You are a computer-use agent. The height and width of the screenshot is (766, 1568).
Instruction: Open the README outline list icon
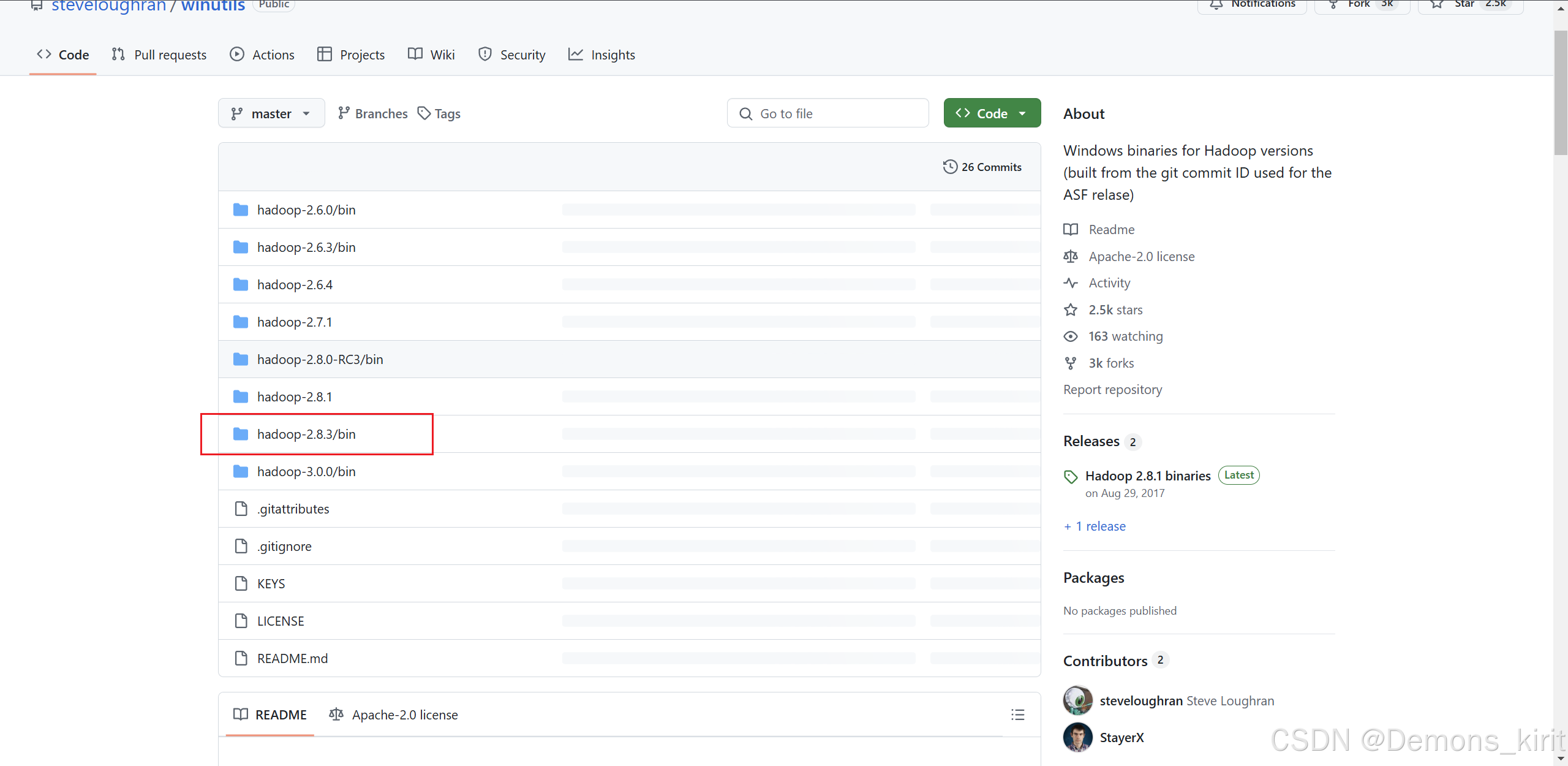coord(1017,715)
